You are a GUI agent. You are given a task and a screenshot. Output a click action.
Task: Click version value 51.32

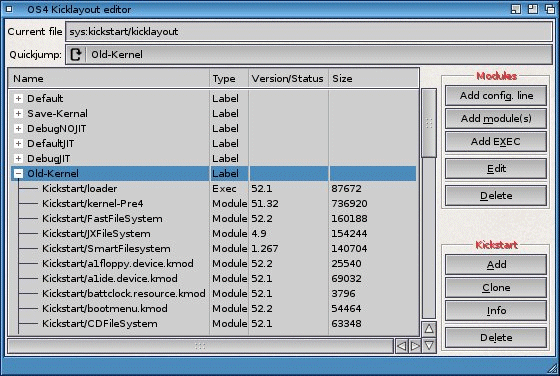click(x=265, y=204)
